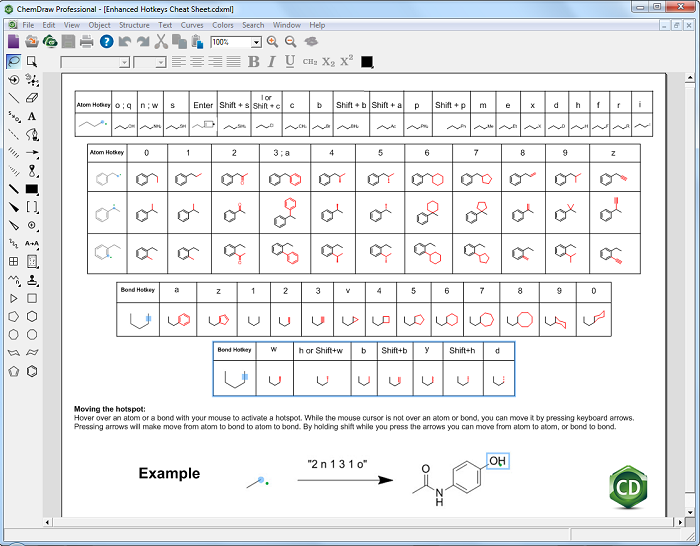Open the Structure menu

[x=134, y=24]
